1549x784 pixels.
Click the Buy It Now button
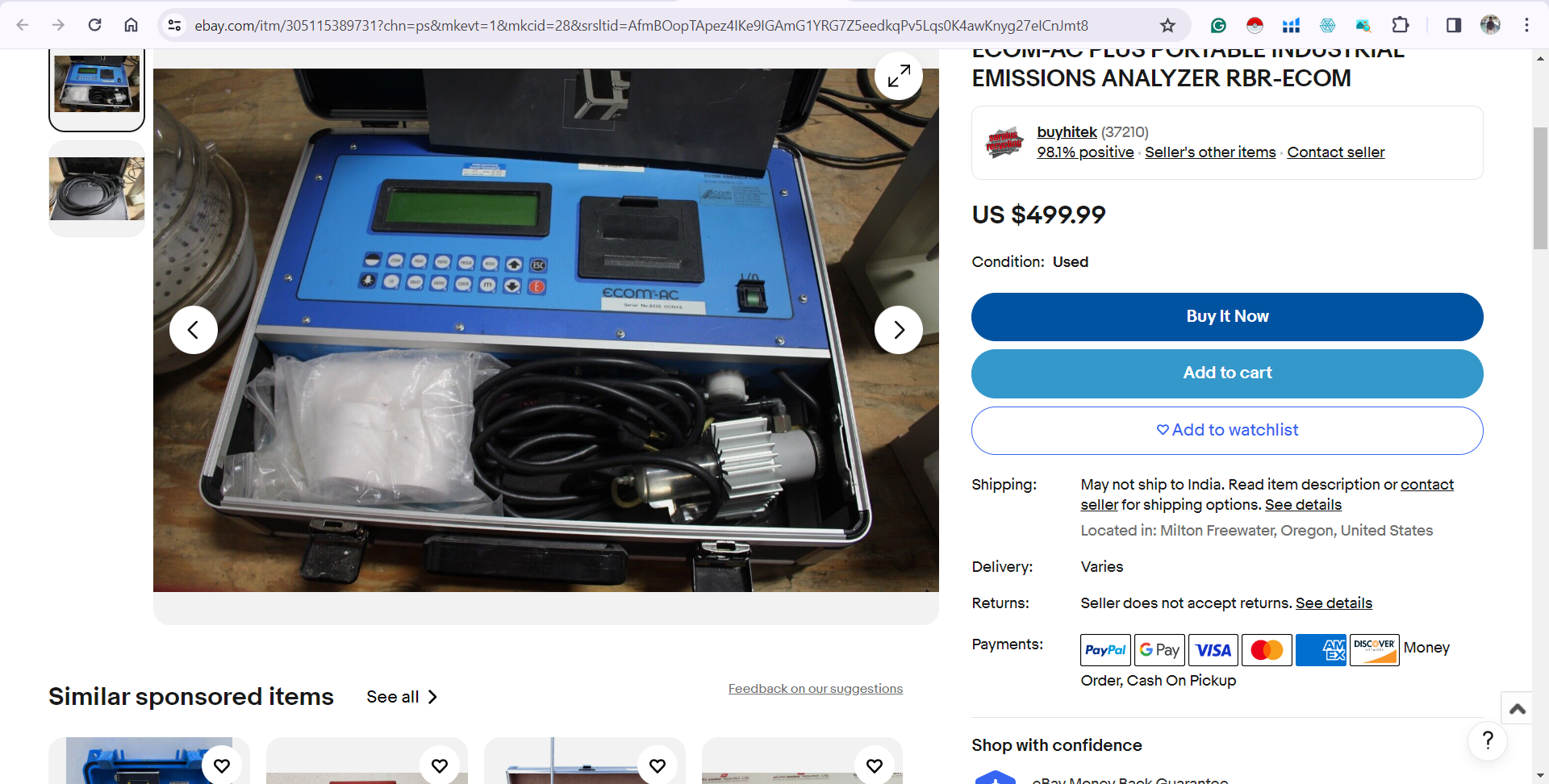coord(1227,317)
